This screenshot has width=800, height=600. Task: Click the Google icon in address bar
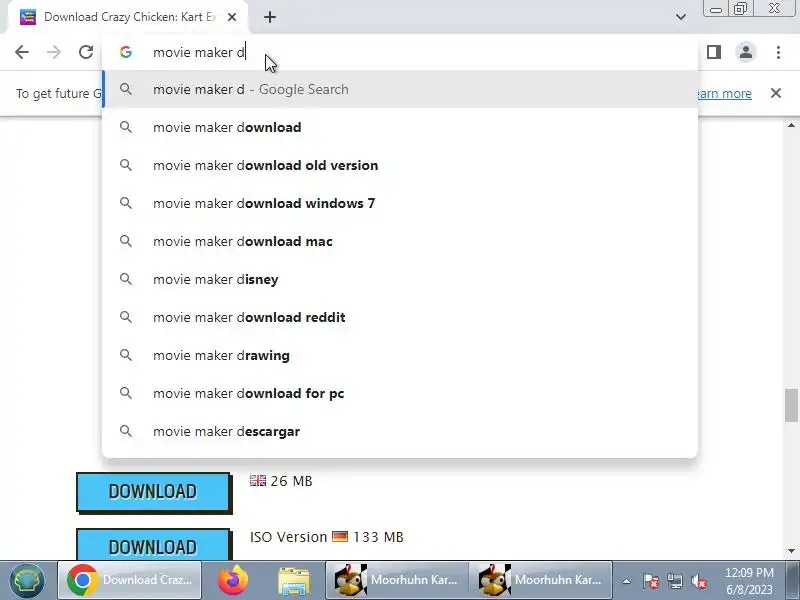(x=126, y=52)
